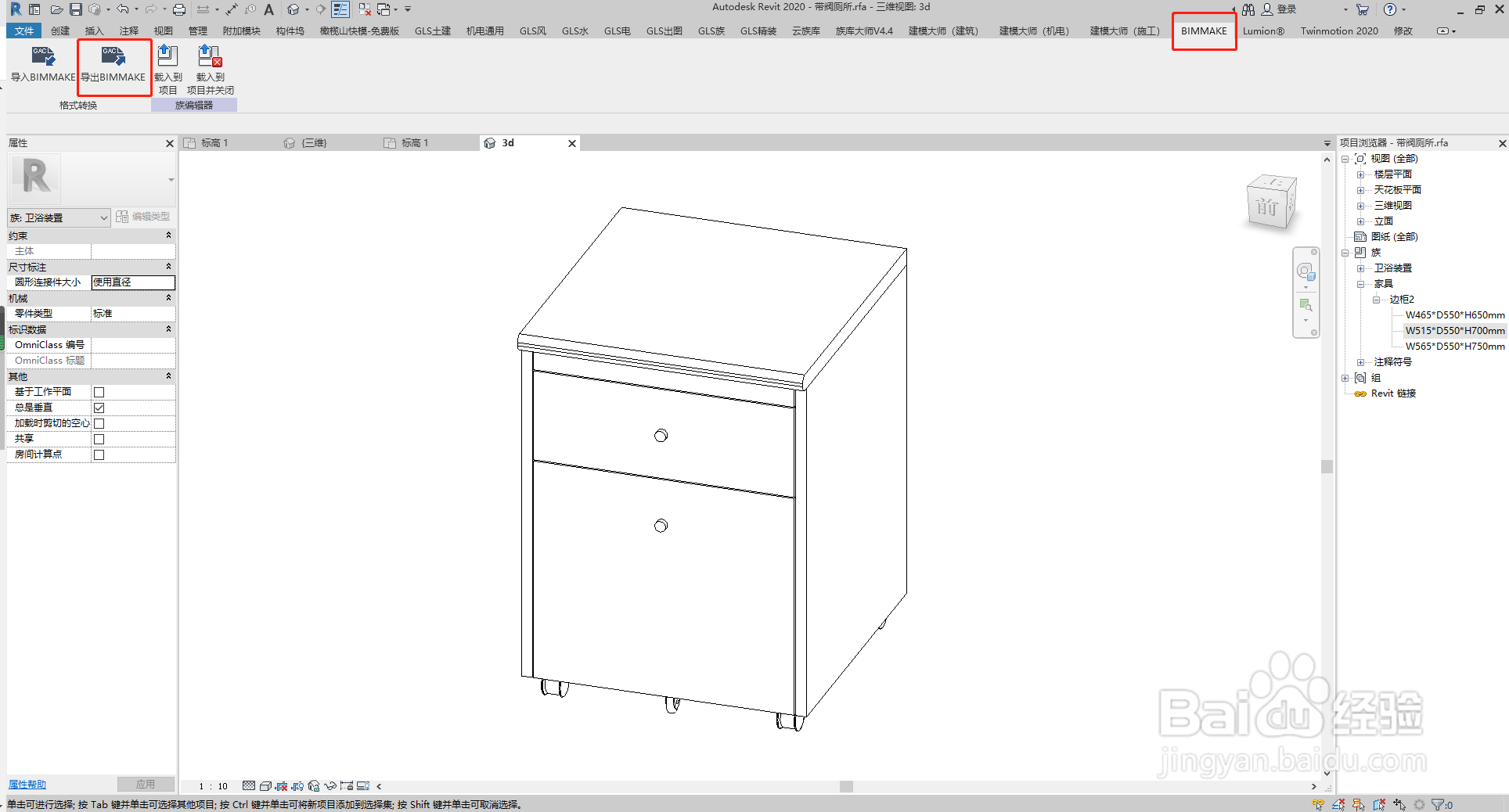The width and height of the screenshot is (1509, 812).
Task: Click the Aligned Dimension icon in quick access
Action: (232, 9)
